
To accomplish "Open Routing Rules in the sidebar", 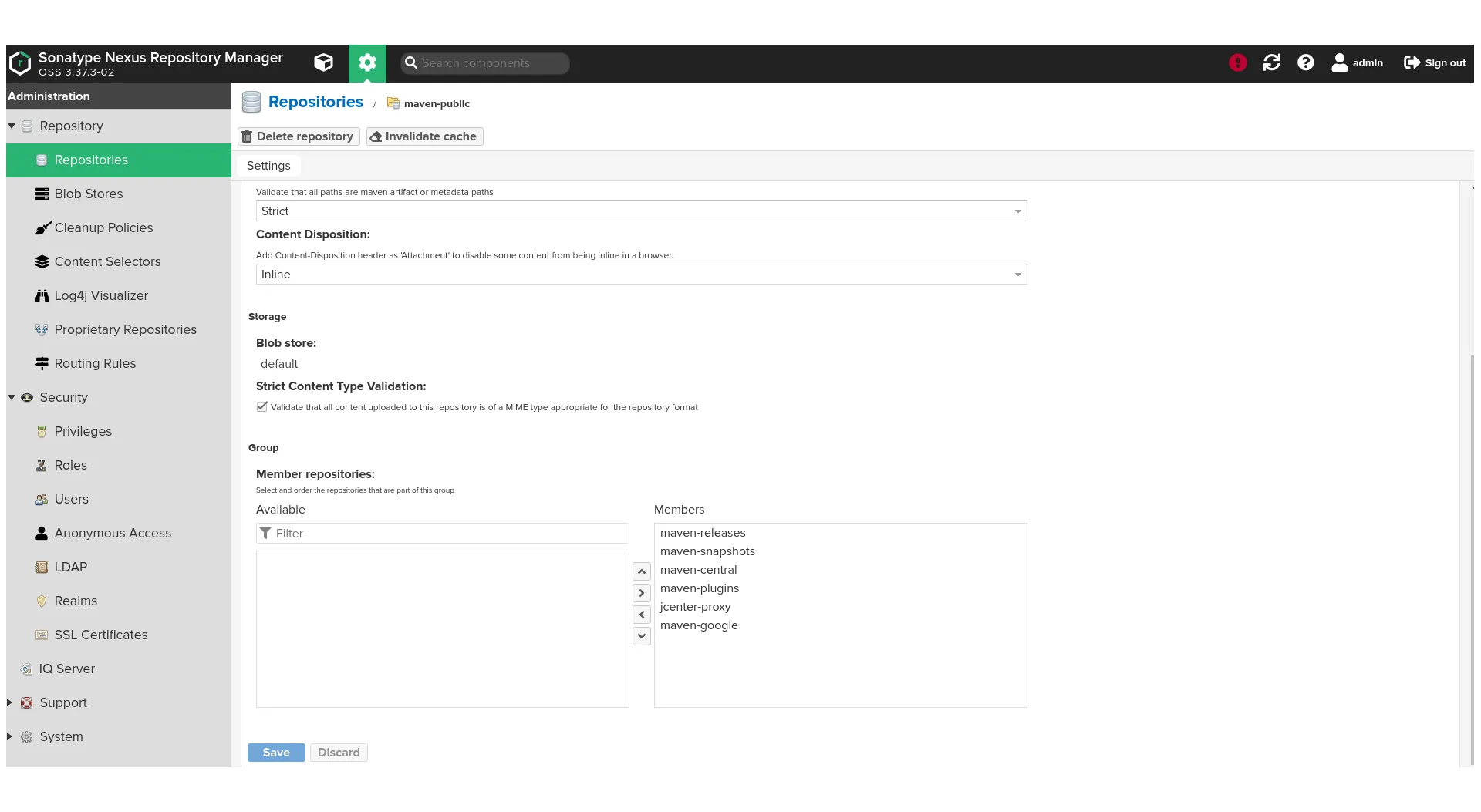I will coord(119,364).
